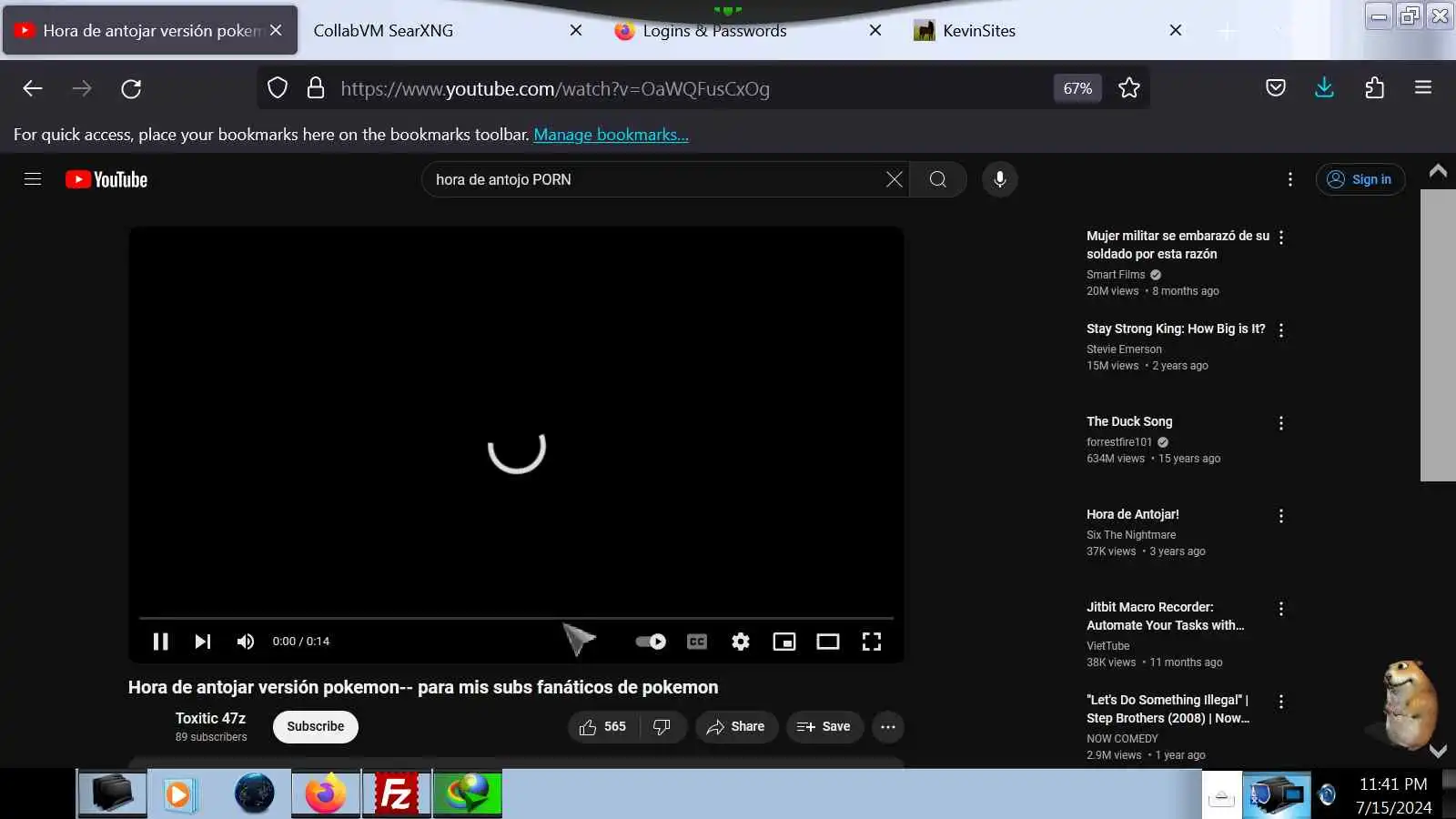
Task: Open the extensions menu
Action: 1374,88
